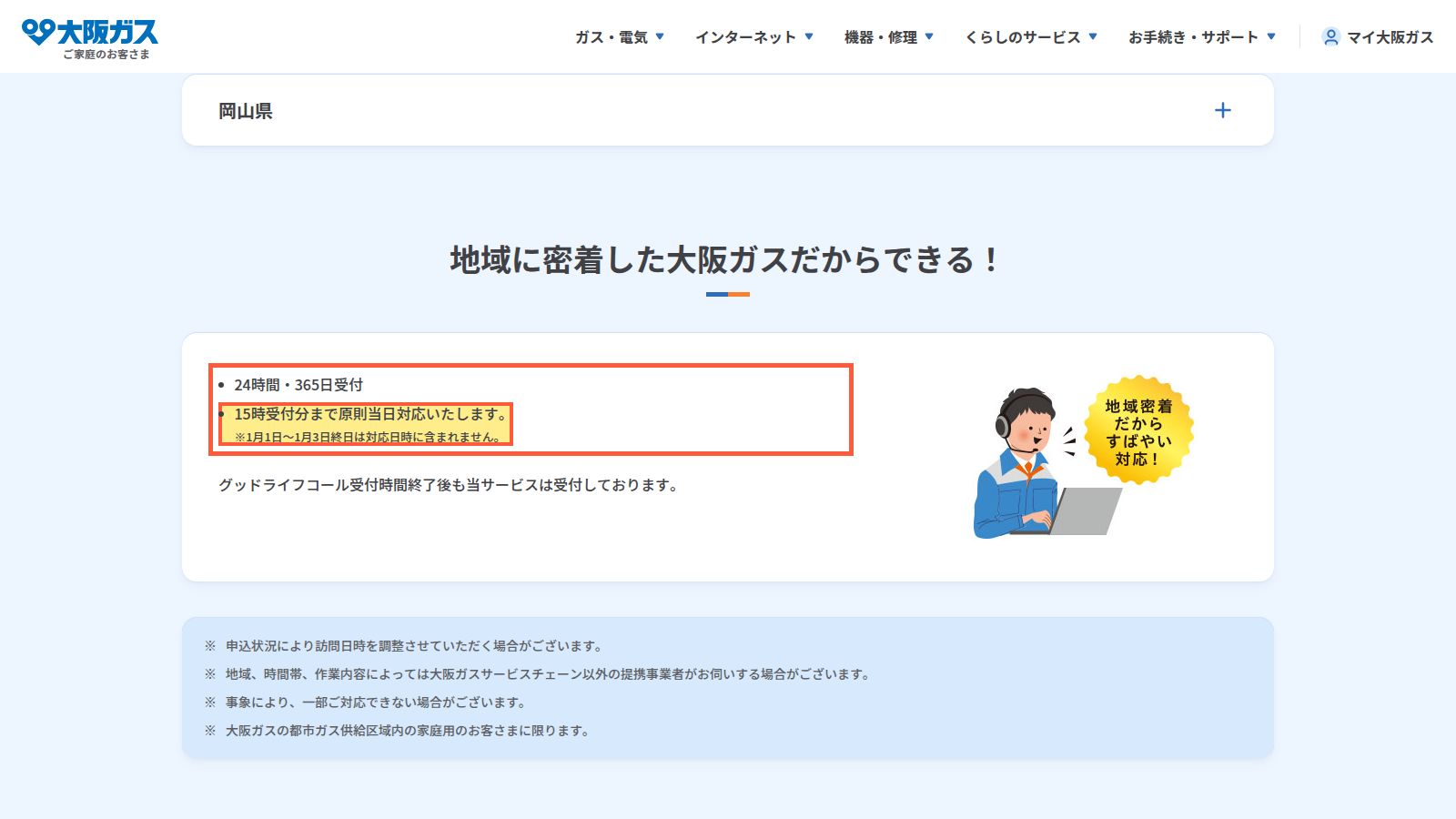Click the dropdown arrow next to 機器・修理
This screenshot has width=1456, height=819.
[929, 37]
